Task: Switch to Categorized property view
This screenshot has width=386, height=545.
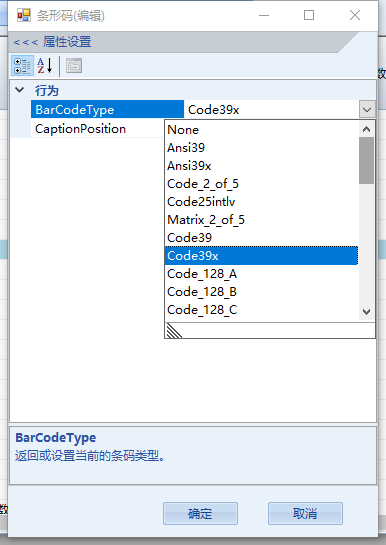Action: point(22,65)
